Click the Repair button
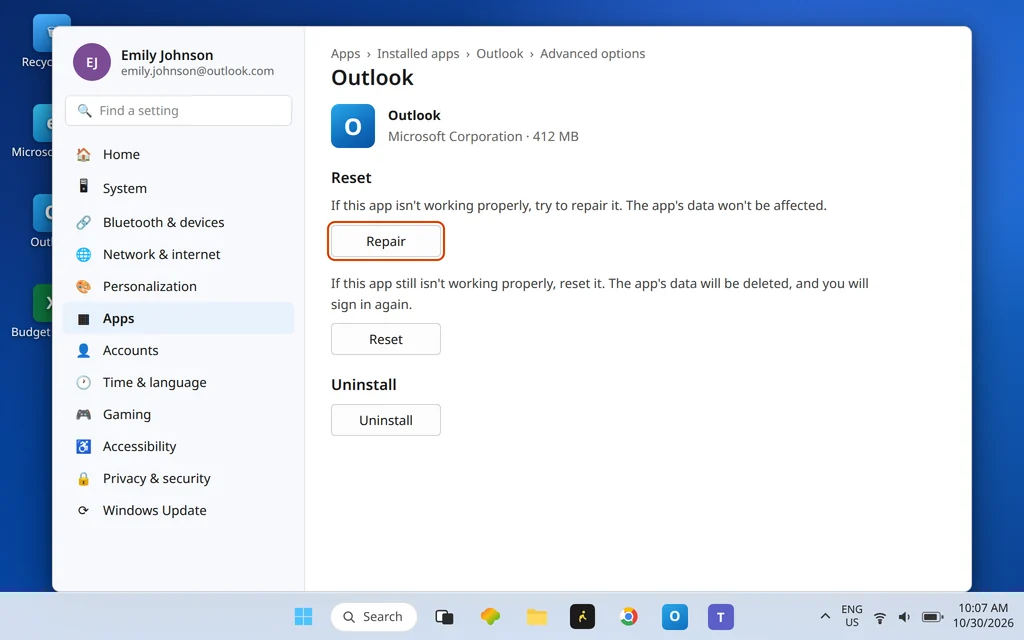Viewport: 1024px width, 640px height. pyautogui.click(x=386, y=241)
